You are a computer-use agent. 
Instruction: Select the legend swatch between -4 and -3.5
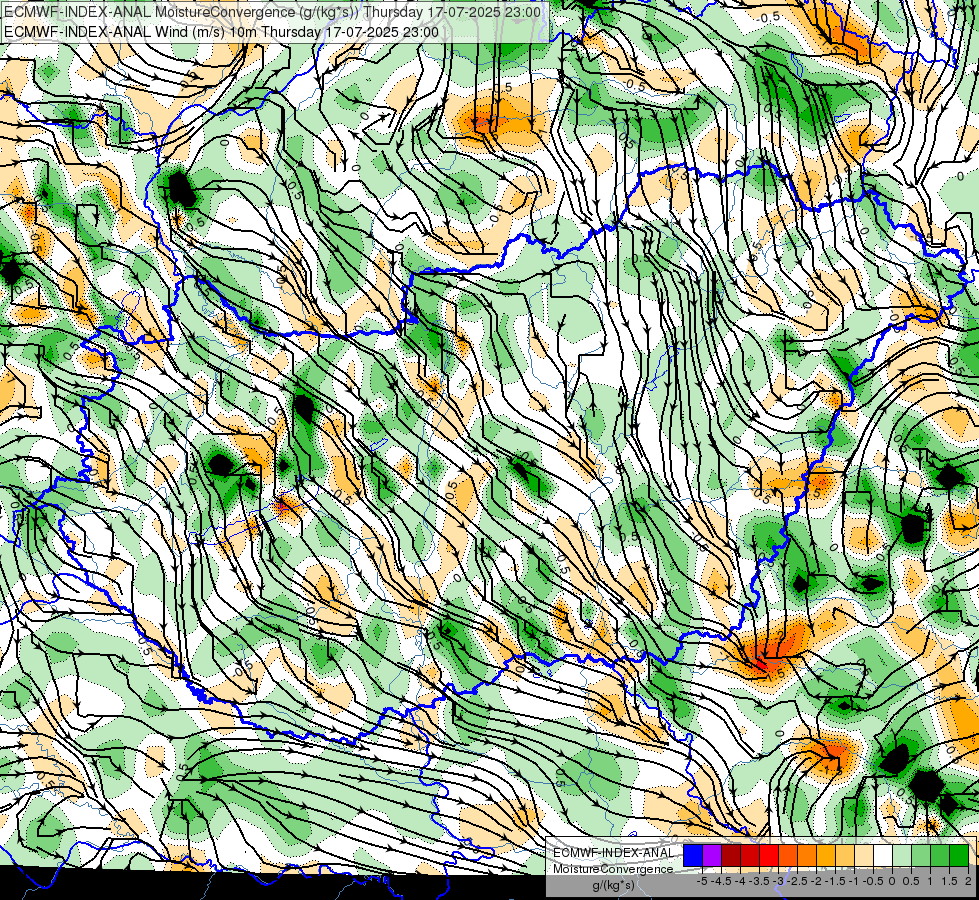tap(750, 856)
